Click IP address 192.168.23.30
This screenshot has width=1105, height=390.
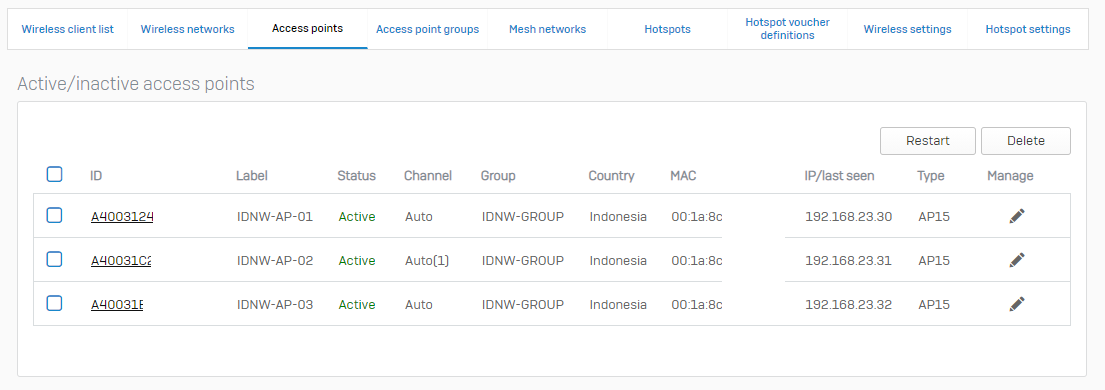tap(849, 217)
